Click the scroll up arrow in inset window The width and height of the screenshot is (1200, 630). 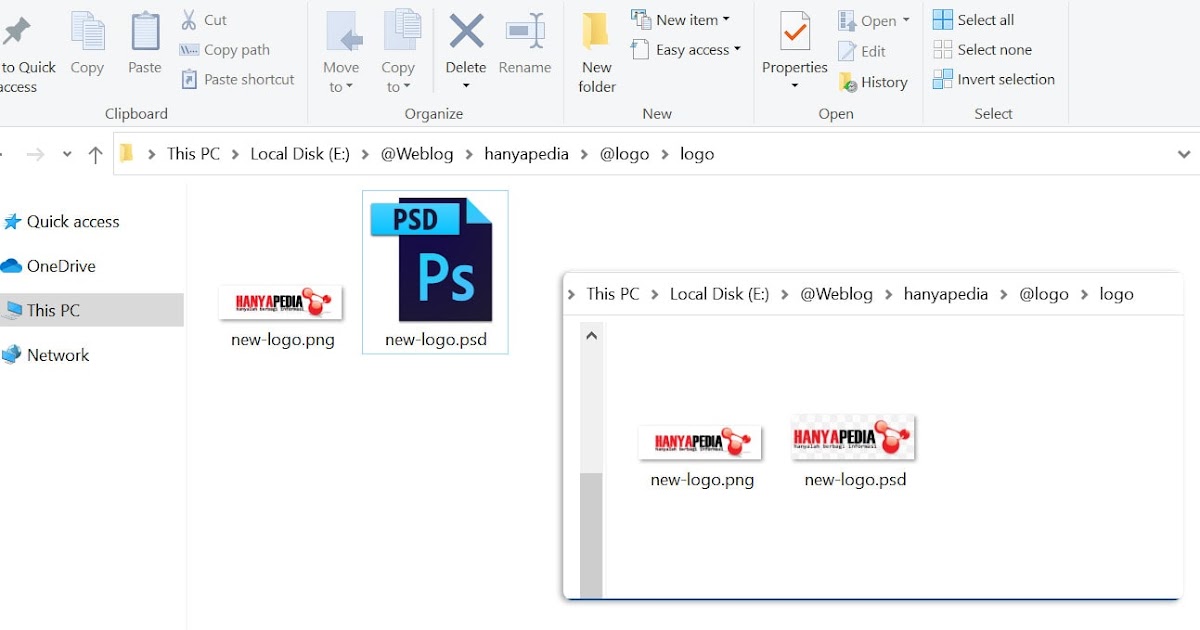[591, 336]
